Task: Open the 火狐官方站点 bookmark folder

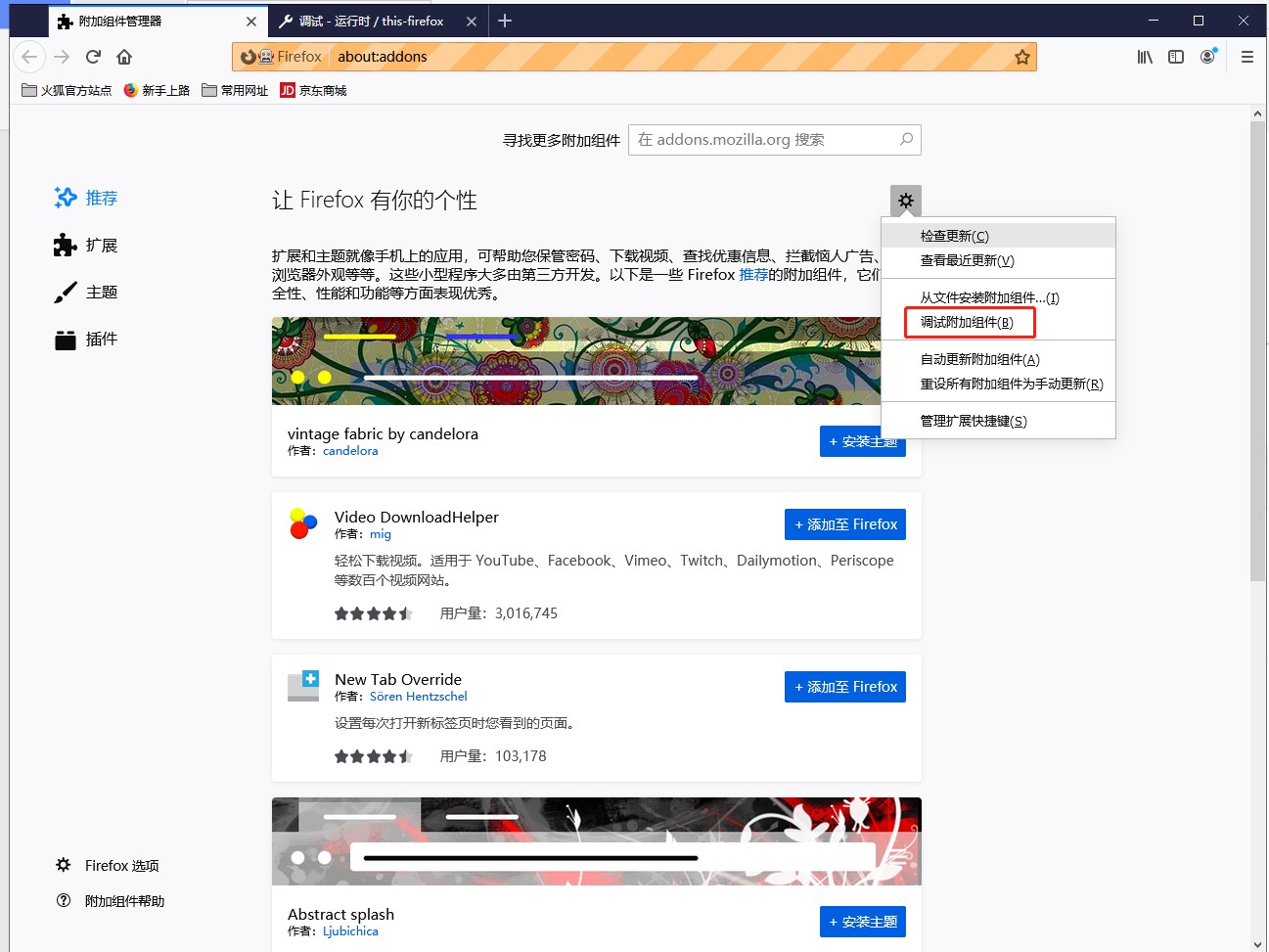Action: (x=67, y=90)
